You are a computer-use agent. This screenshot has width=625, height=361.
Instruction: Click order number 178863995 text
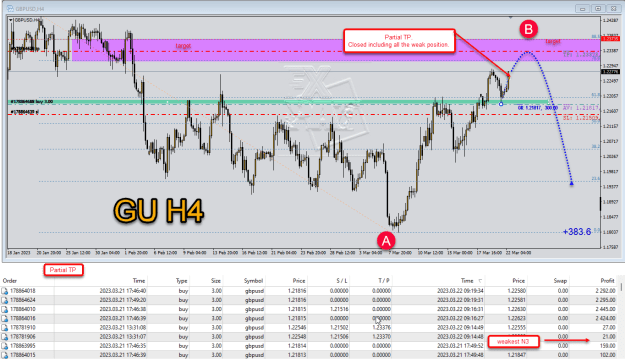coord(23,346)
